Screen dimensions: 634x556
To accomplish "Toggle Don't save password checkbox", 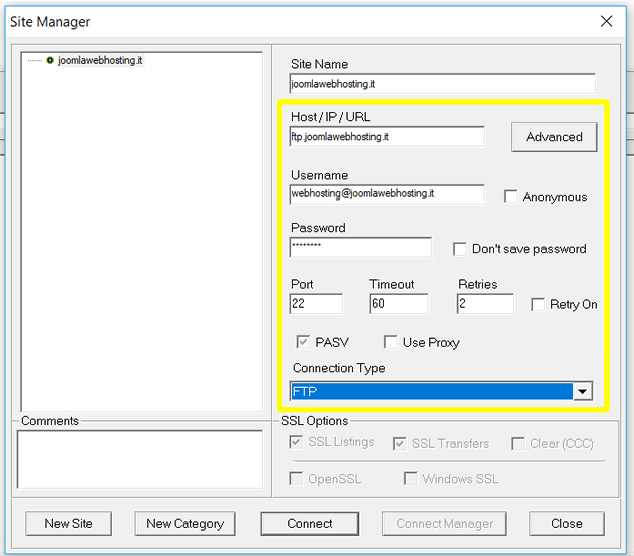I will tap(460, 249).
